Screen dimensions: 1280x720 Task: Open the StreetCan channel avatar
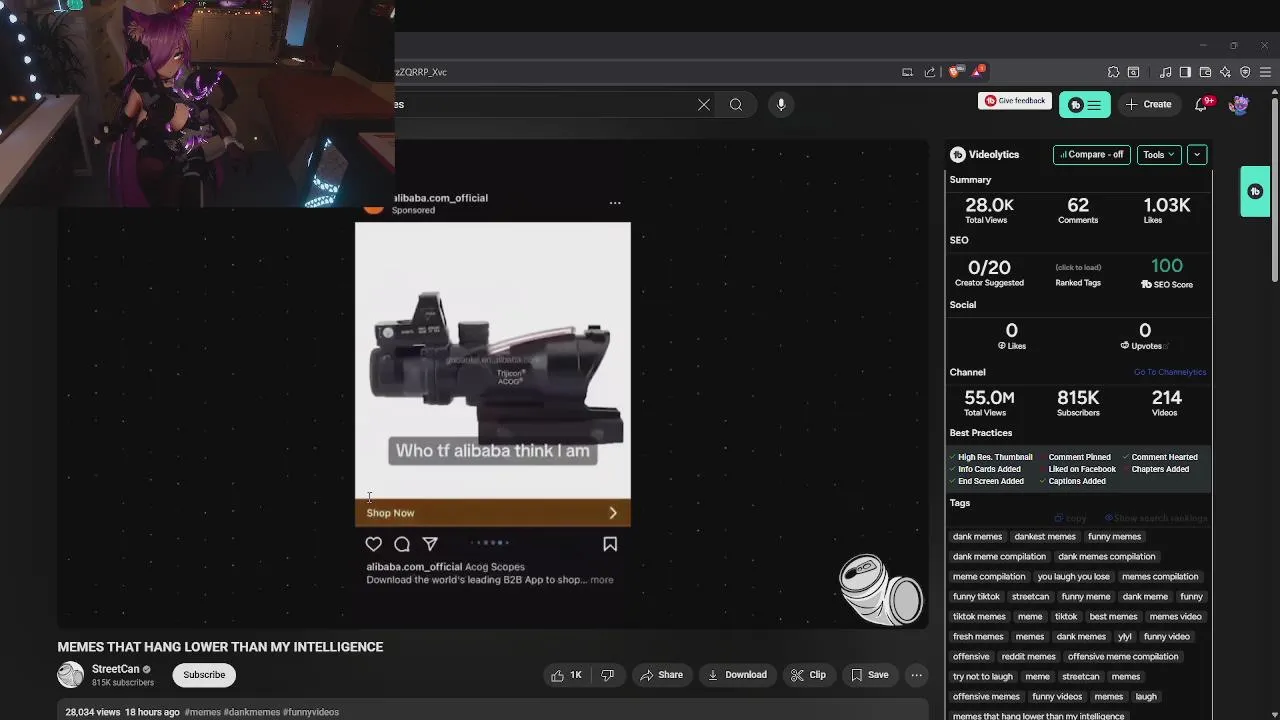70,675
